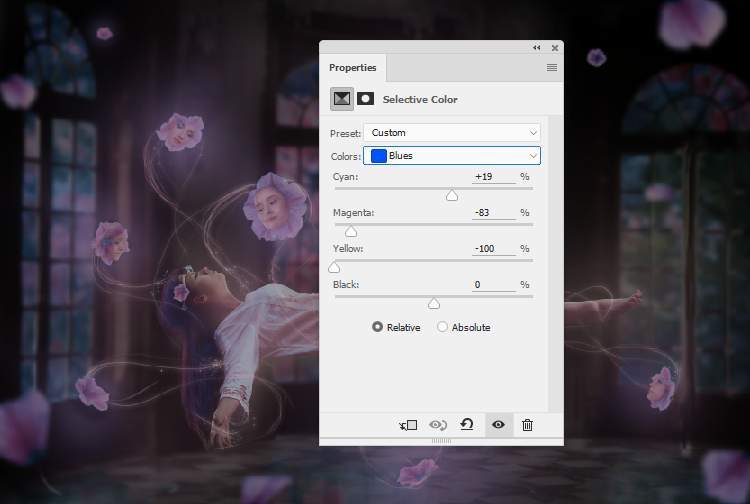The height and width of the screenshot is (504, 750).
Task: Open the Preset dropdown showing Custom
Action: pyautogui.click(x=452, y=132)
